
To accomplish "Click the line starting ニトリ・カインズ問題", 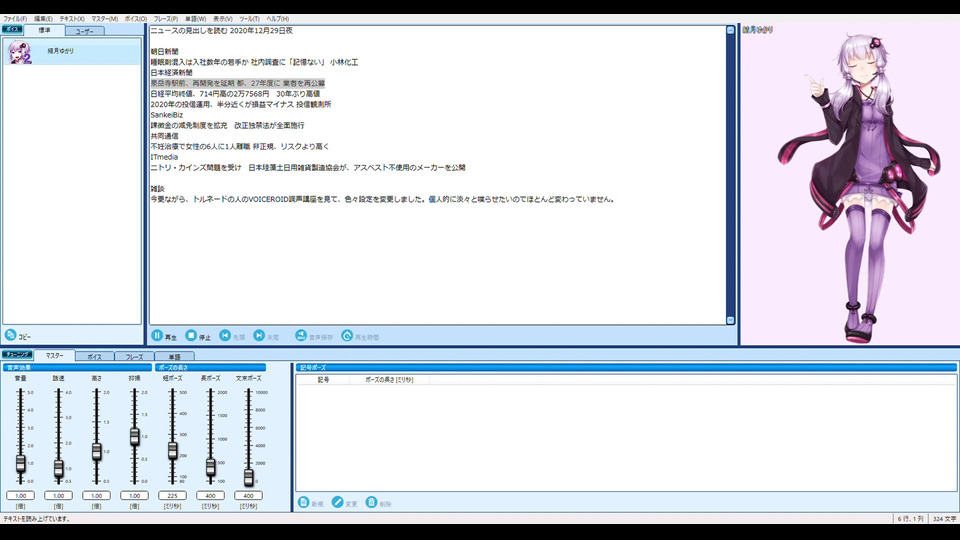I will (308, 168).
